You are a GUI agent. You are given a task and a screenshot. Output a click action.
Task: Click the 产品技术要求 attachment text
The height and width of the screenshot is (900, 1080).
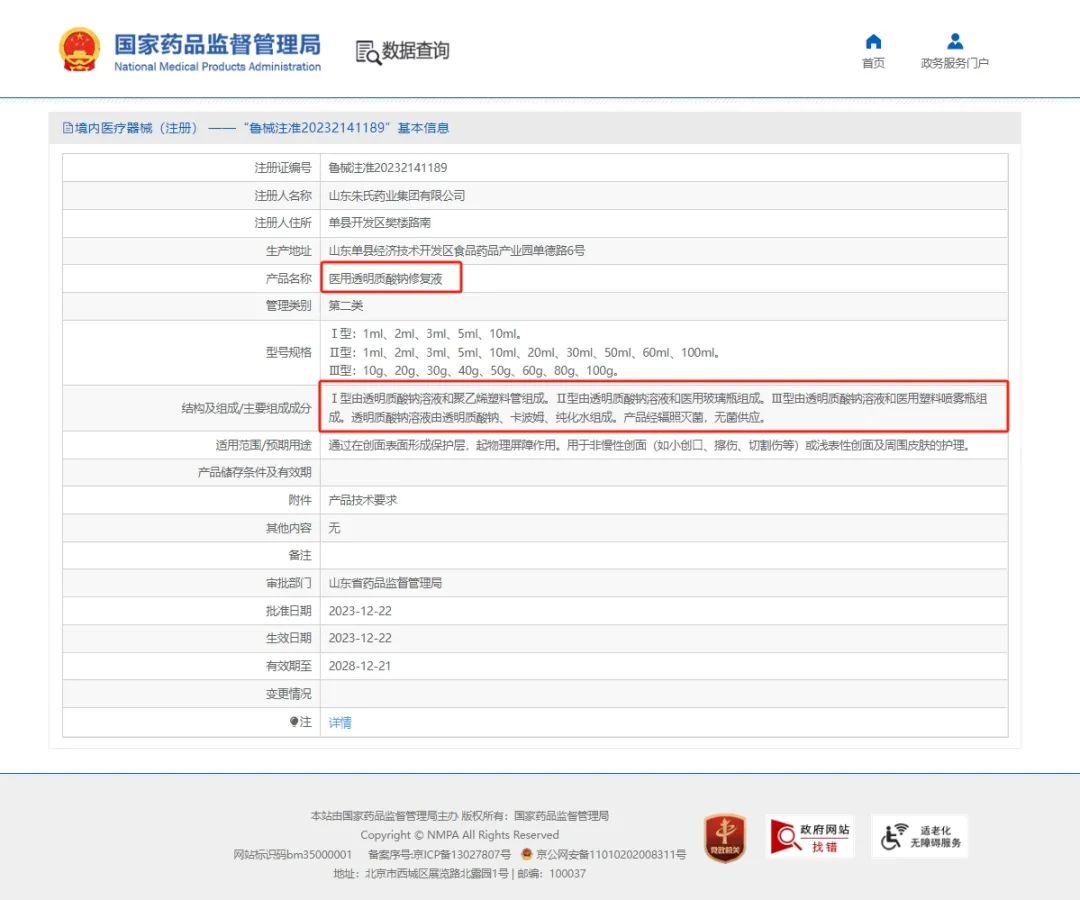[x=363, y=500]
